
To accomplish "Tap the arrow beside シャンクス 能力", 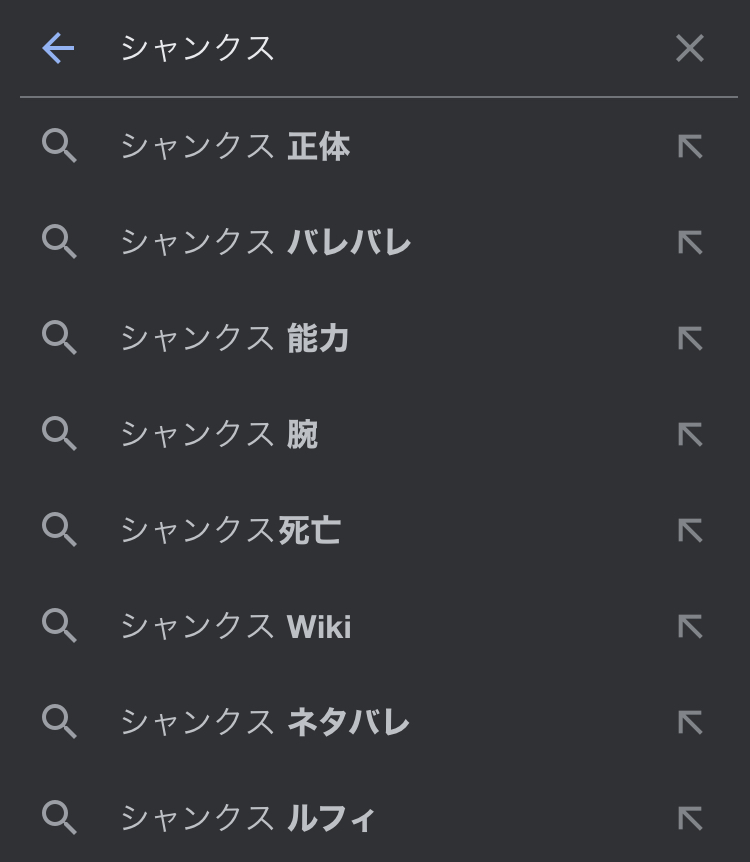I will (x=689, y=338).
